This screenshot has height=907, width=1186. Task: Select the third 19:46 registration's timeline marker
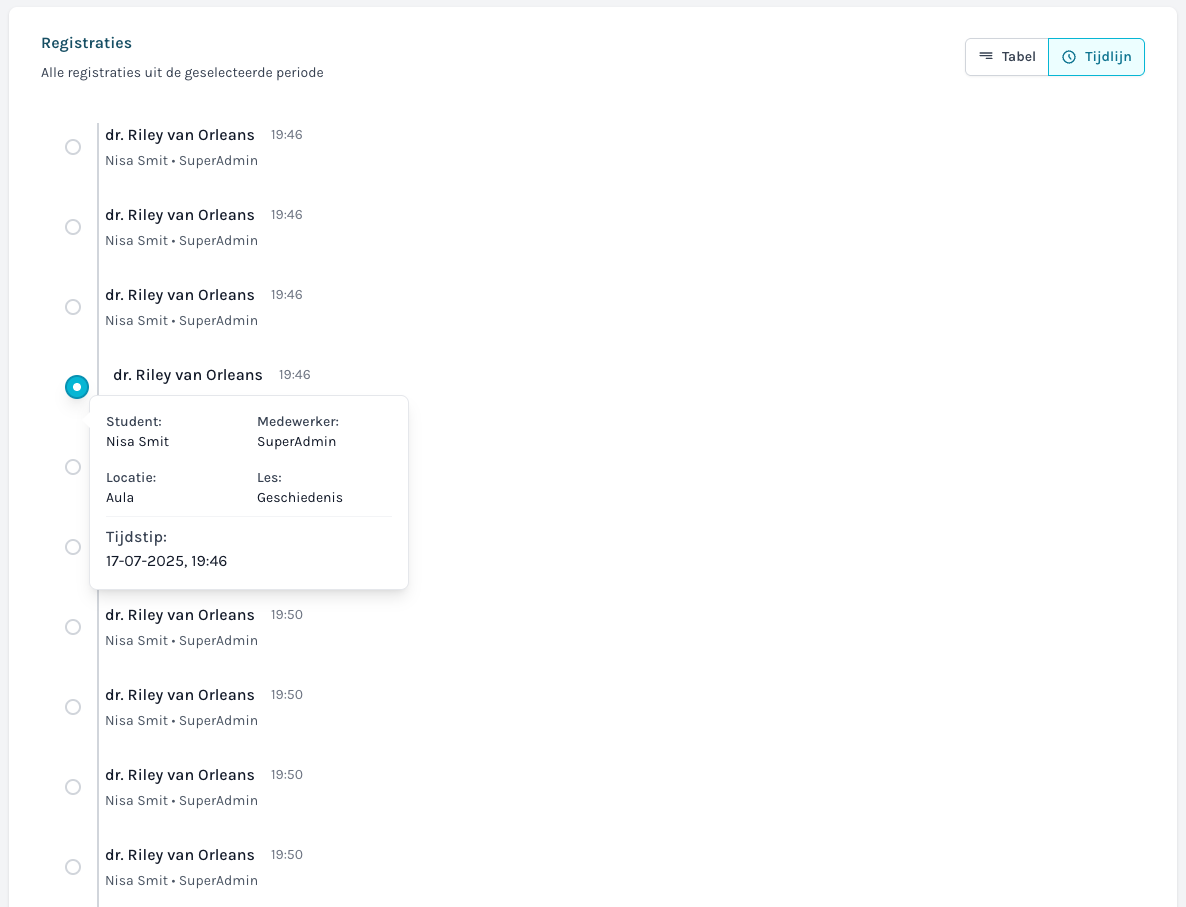tap(72, 307)
